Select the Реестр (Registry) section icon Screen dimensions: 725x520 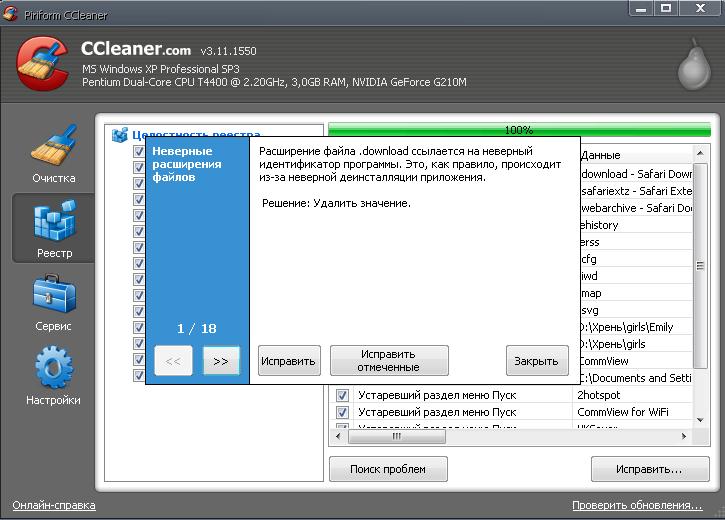54,228
